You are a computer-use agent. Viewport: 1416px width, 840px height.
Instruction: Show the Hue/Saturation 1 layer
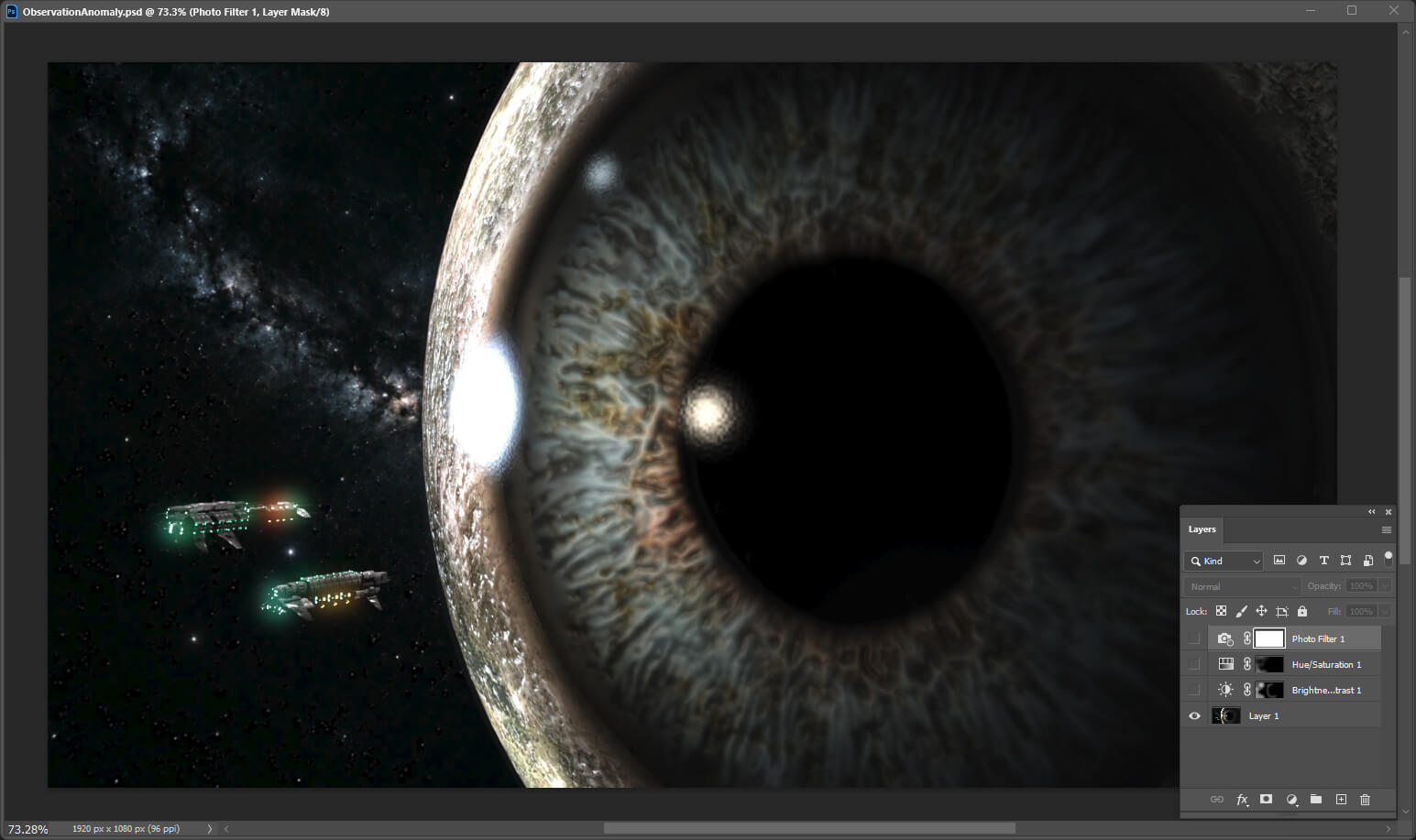pos(1193,664)
